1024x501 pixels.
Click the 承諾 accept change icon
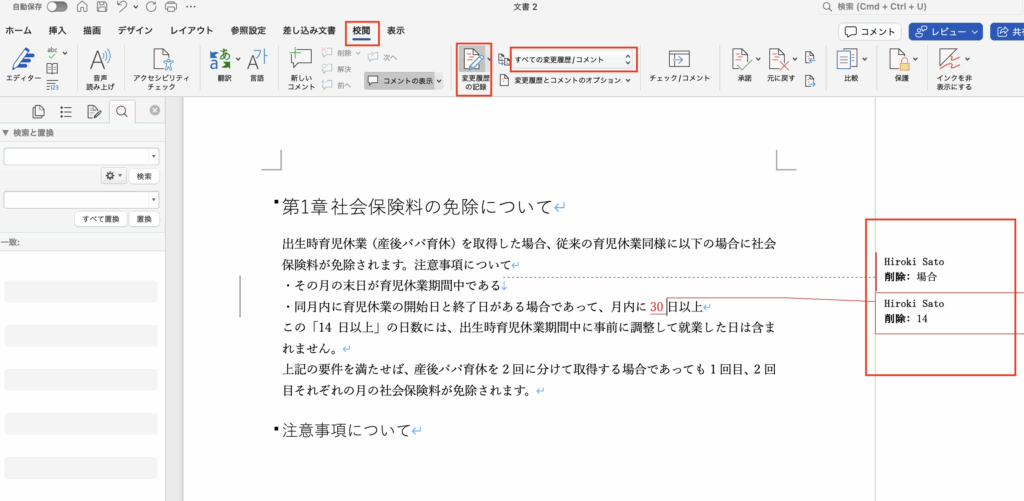coord(740,66)
